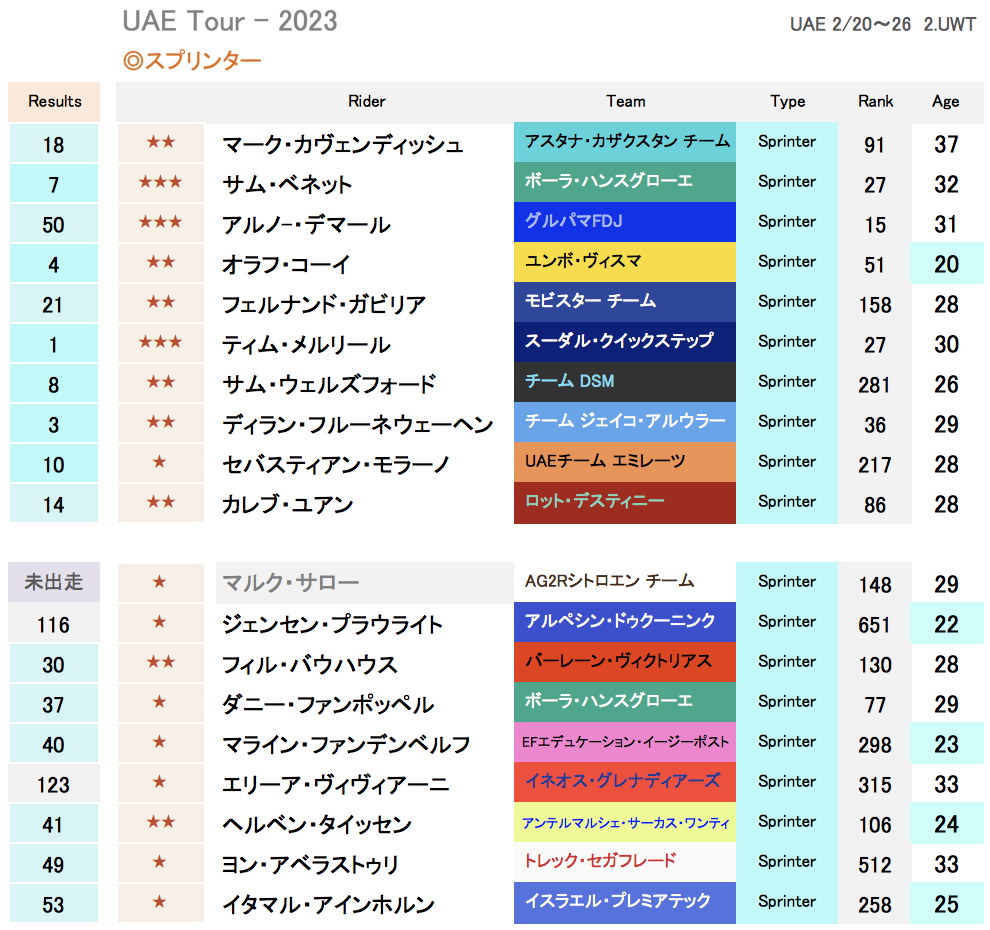990x930 pixels.
Task: Click team cell チーム ジェイコ・アルウラー
Action: [625, 422]
